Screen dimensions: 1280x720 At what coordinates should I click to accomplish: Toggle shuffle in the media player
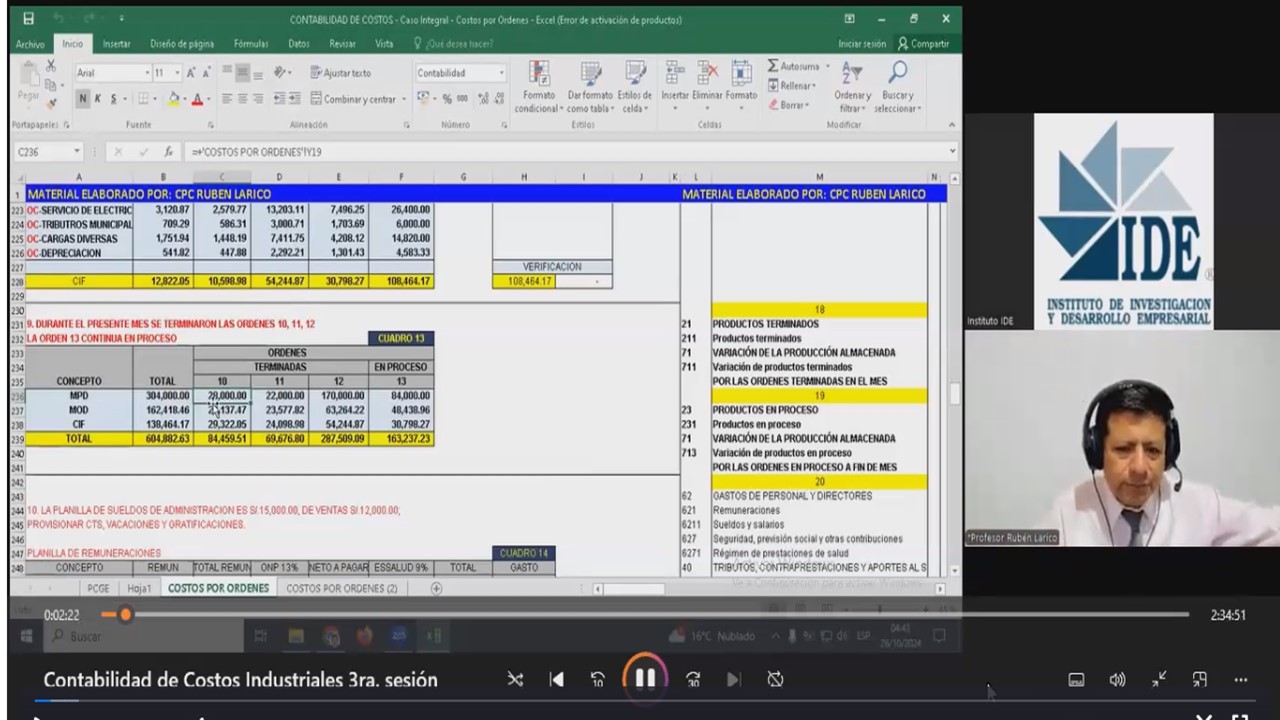coord(515,680)
